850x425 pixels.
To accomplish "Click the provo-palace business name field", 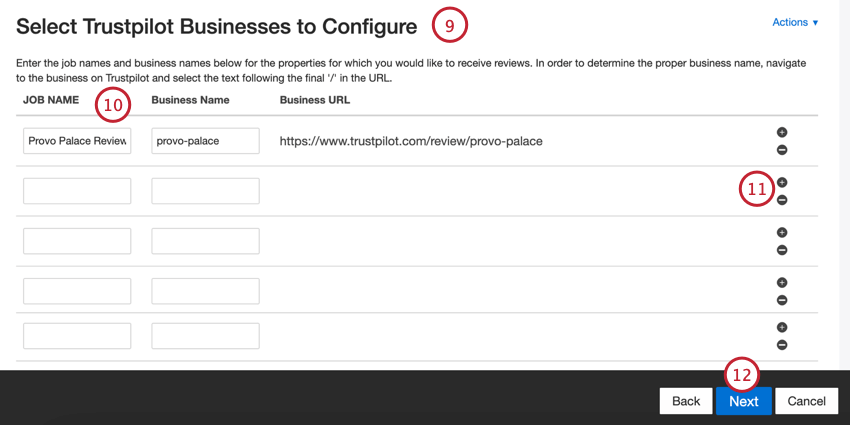I will point(205,141).
